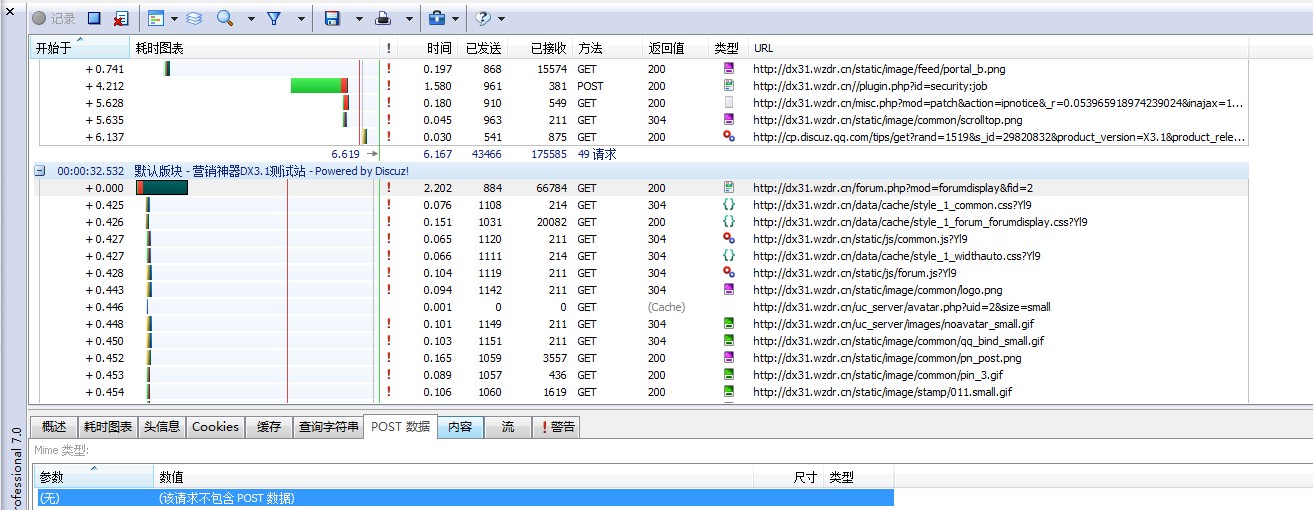Select the (该请求不包含 POST 数据) row
Screen dimensions: 1313x510
pos(464,497)
